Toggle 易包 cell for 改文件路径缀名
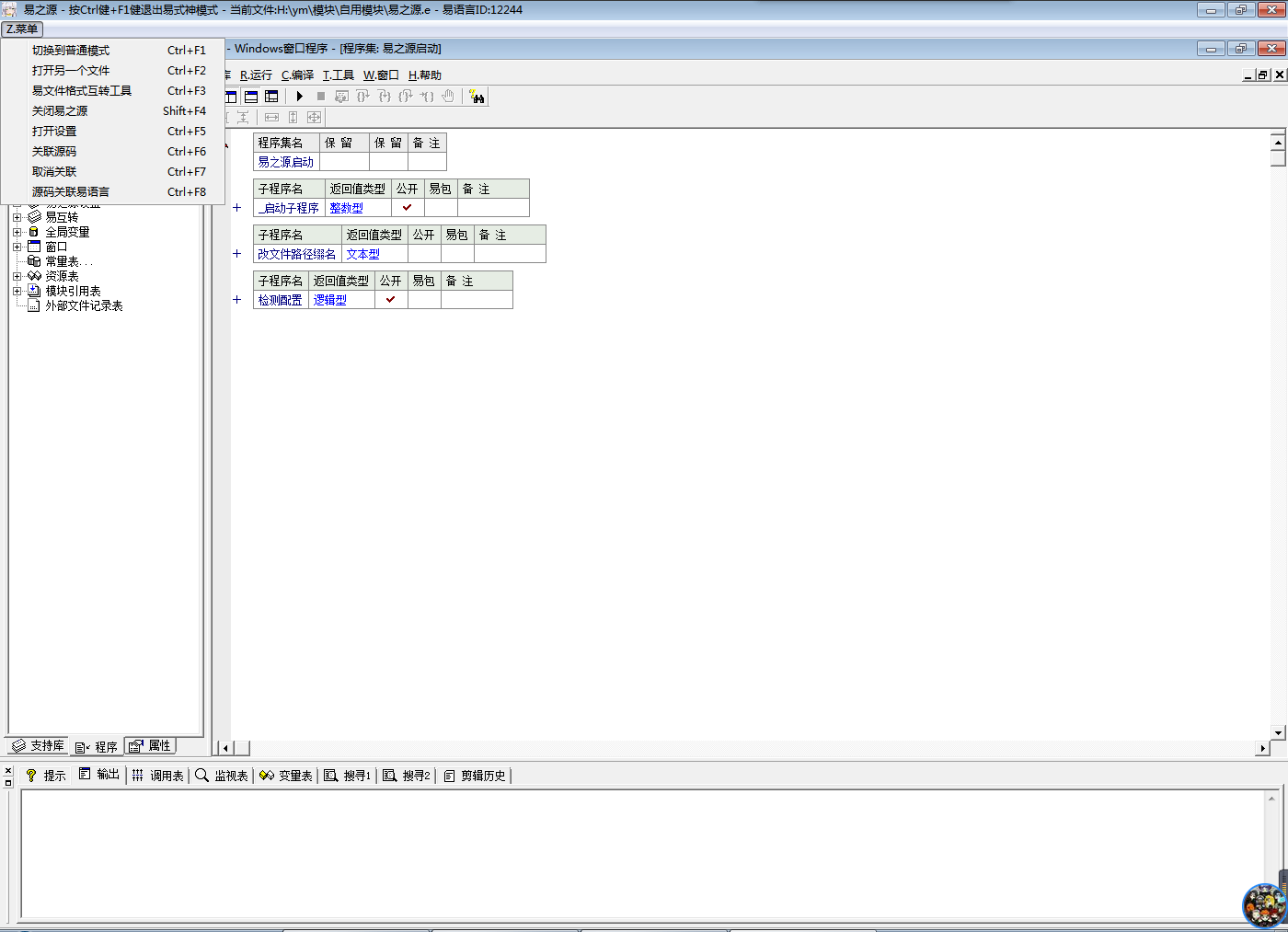This screenshot has width=1288, height=932. tap(457, 254)
